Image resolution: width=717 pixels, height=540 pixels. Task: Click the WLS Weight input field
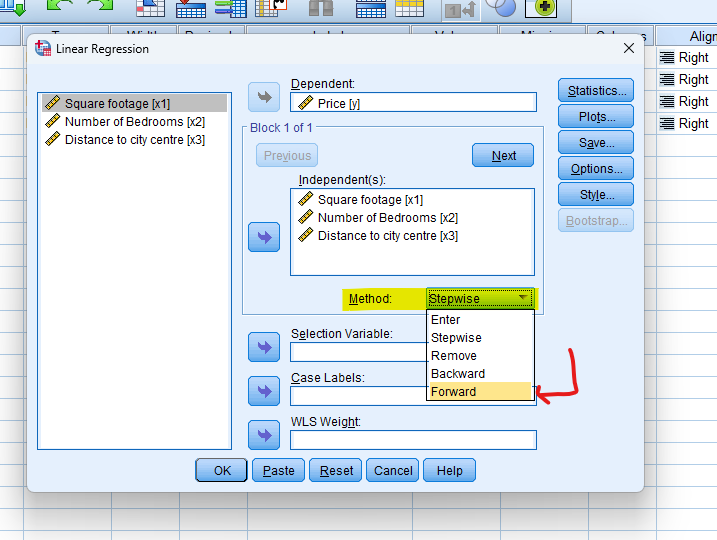(x=413, y=440)
